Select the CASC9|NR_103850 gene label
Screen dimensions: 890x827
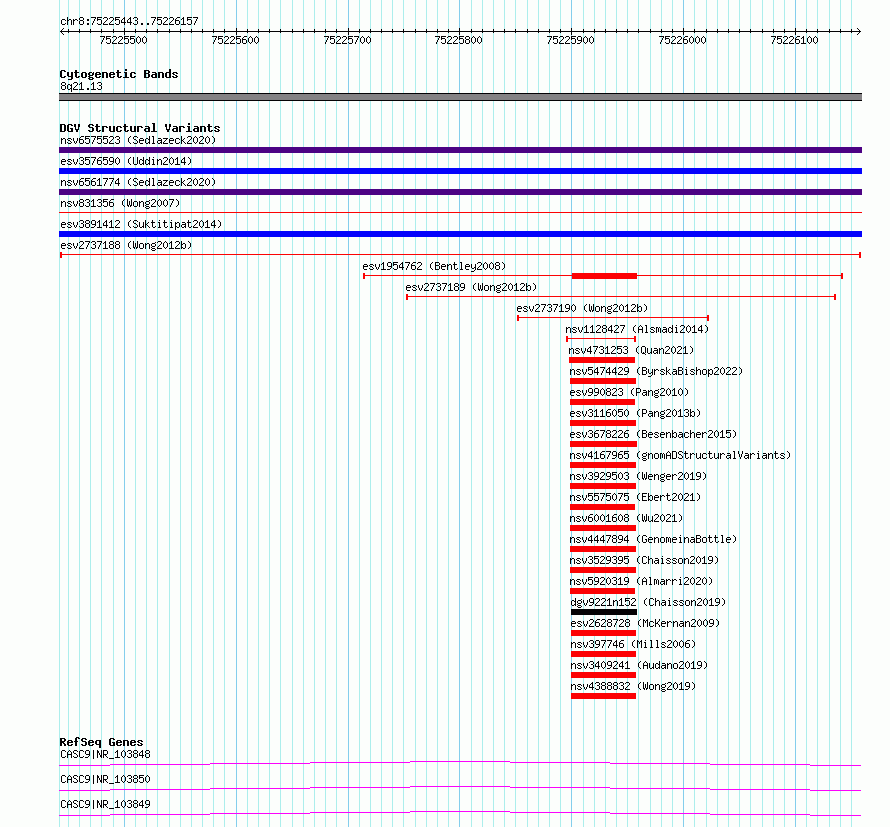click(x=105, y=779)
